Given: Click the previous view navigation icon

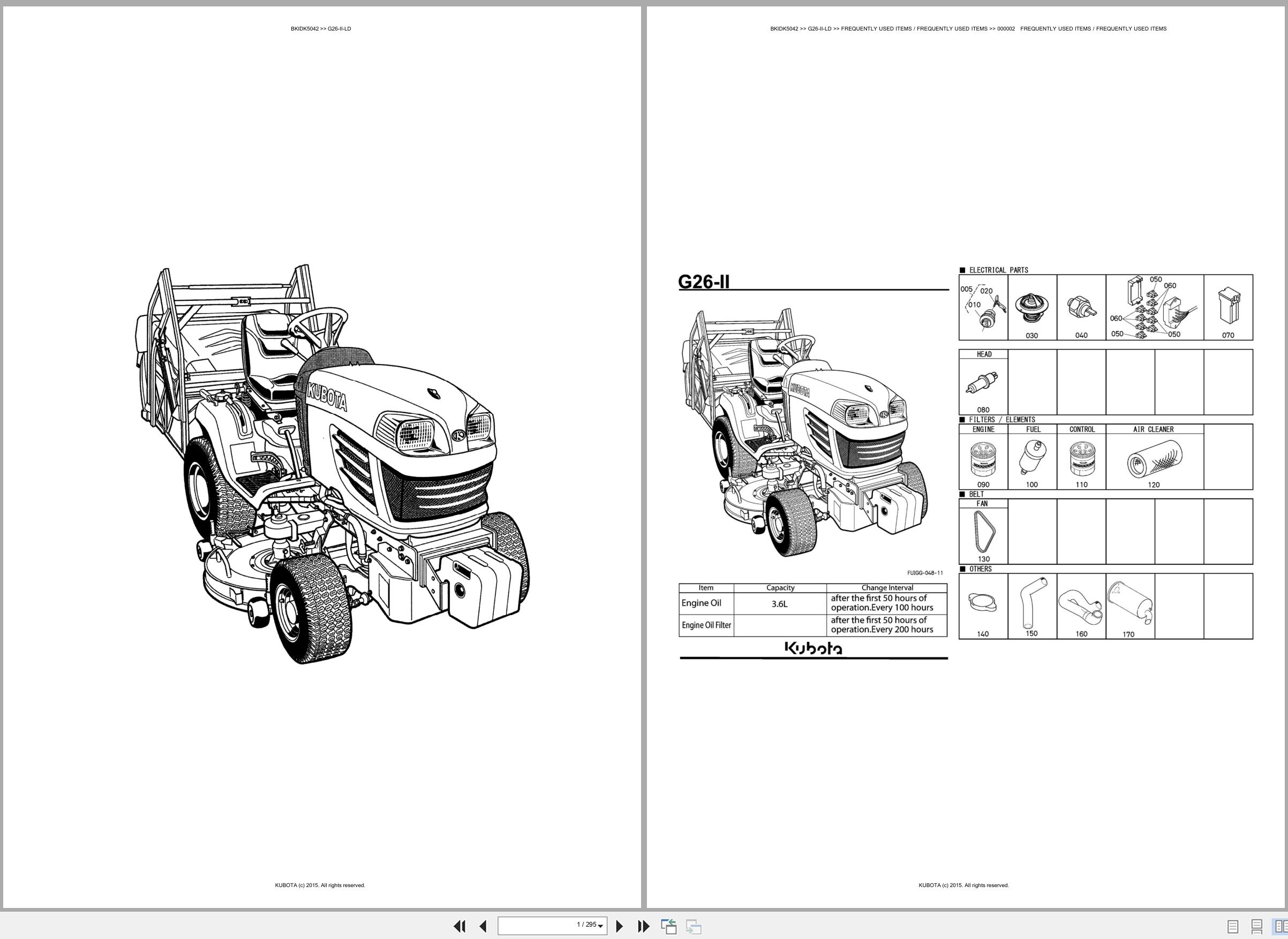Looking at the screenshot, I should tap(669, 926).
